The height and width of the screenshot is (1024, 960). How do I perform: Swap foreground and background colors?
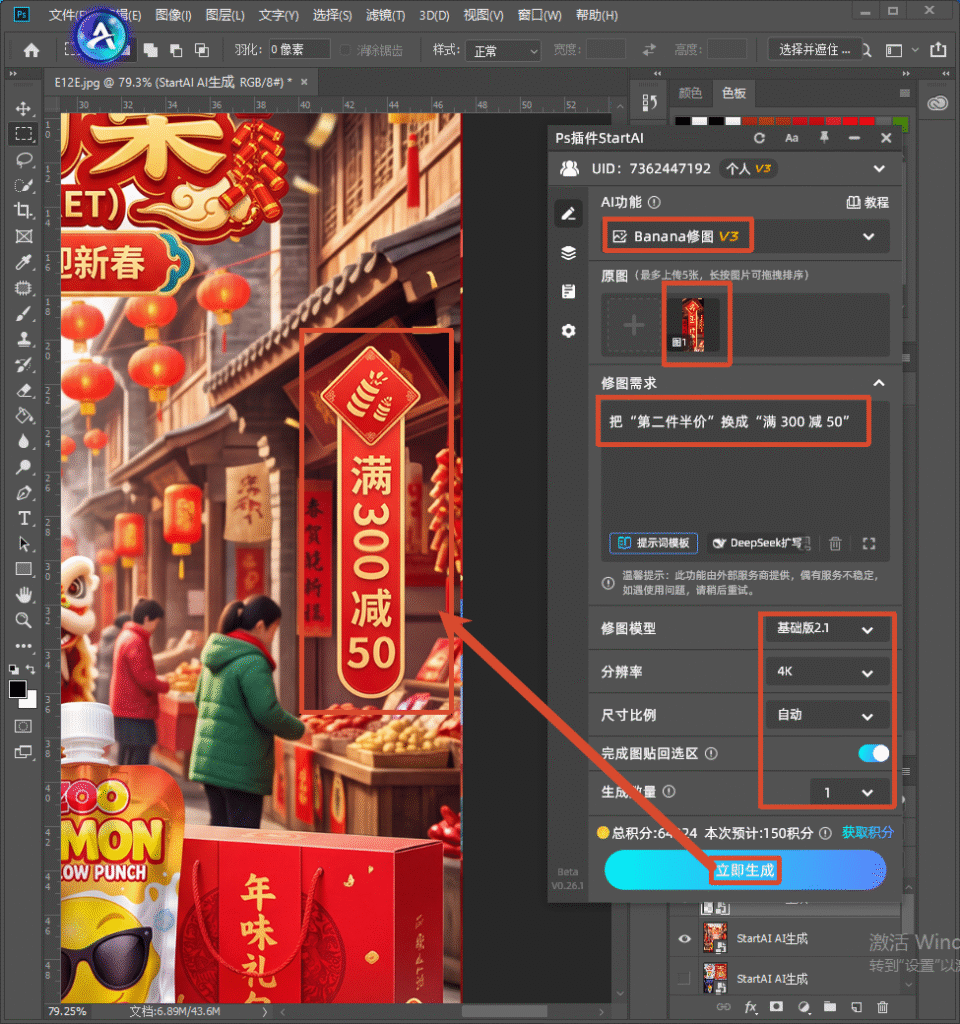(x=31, y=669)
